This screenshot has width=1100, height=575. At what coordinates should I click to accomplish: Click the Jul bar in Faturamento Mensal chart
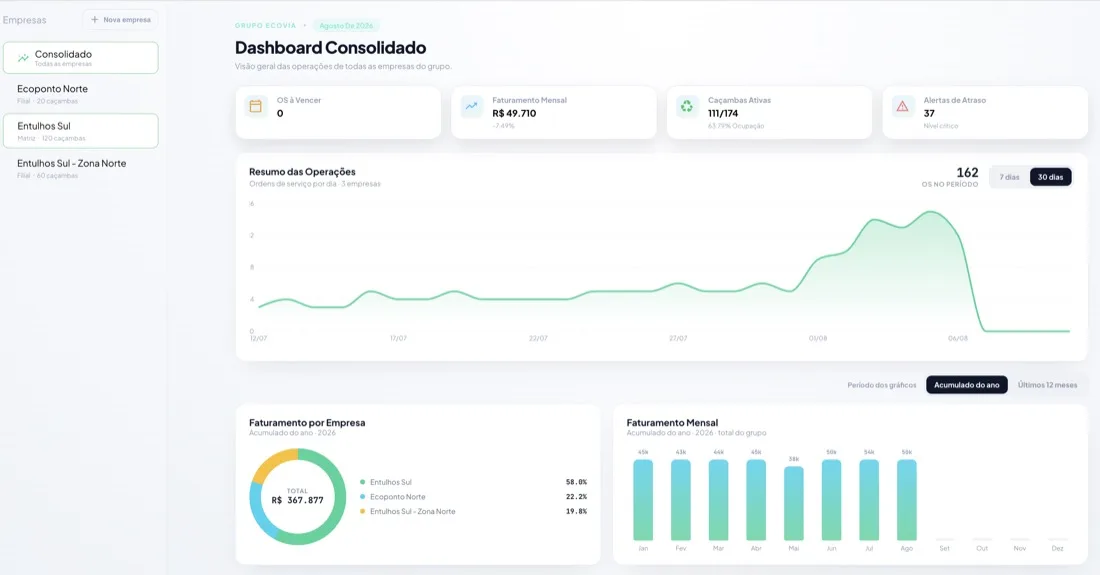click(869, 500)
